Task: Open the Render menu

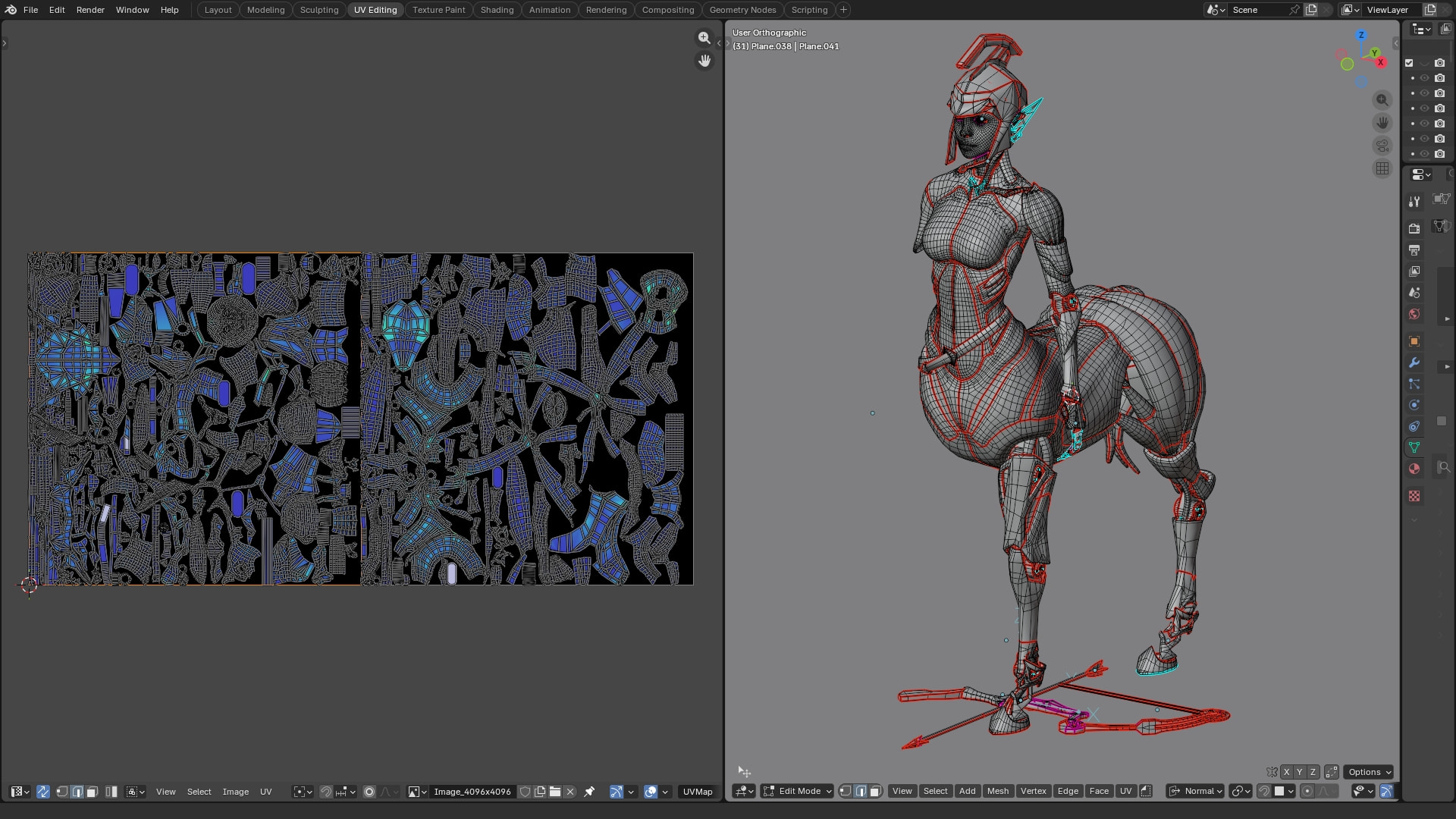Action: tap(90, 10)
